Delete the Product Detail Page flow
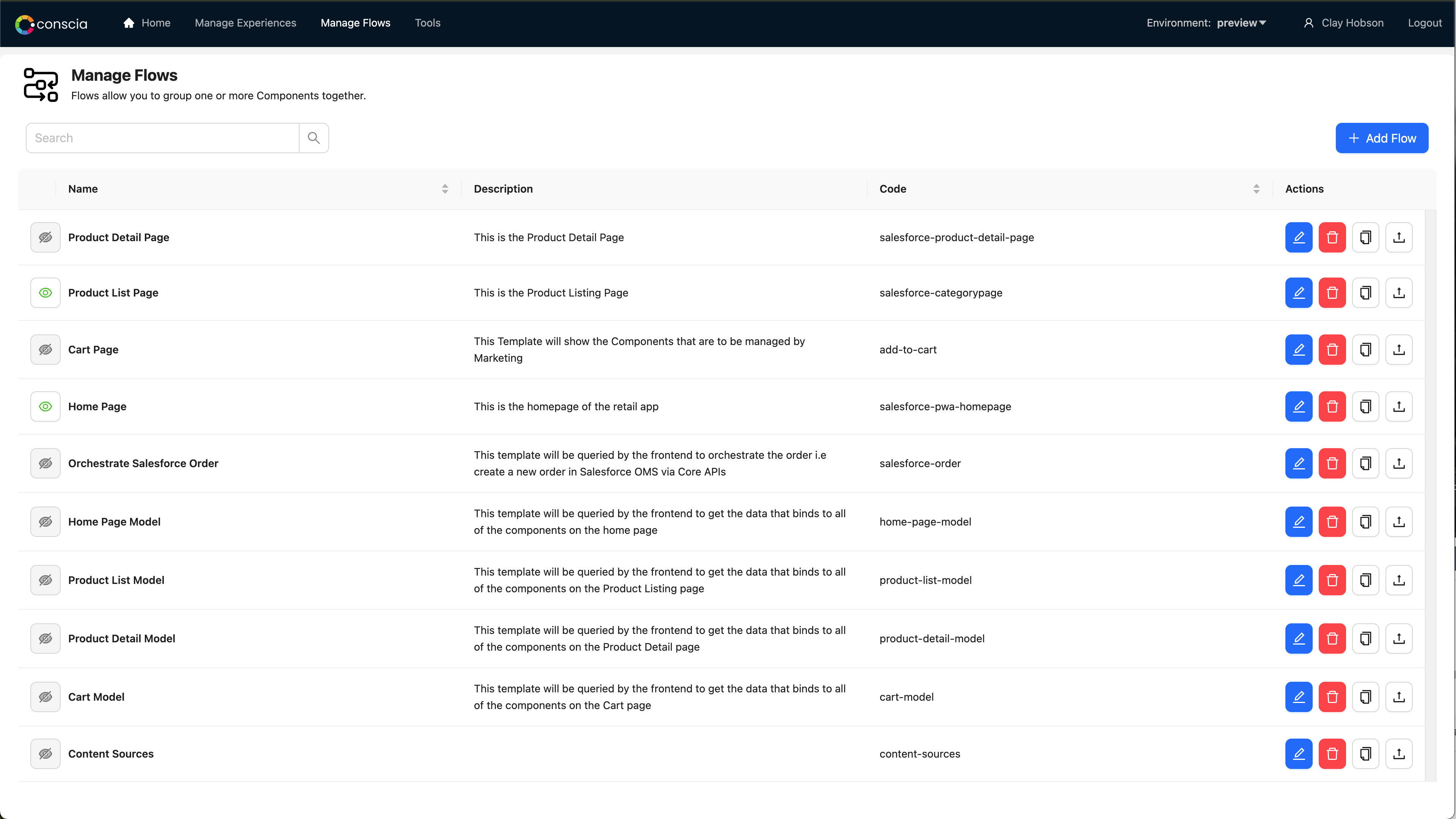Image resolution: width=1456 pixels, height=819 pixels. point(1332,237)
